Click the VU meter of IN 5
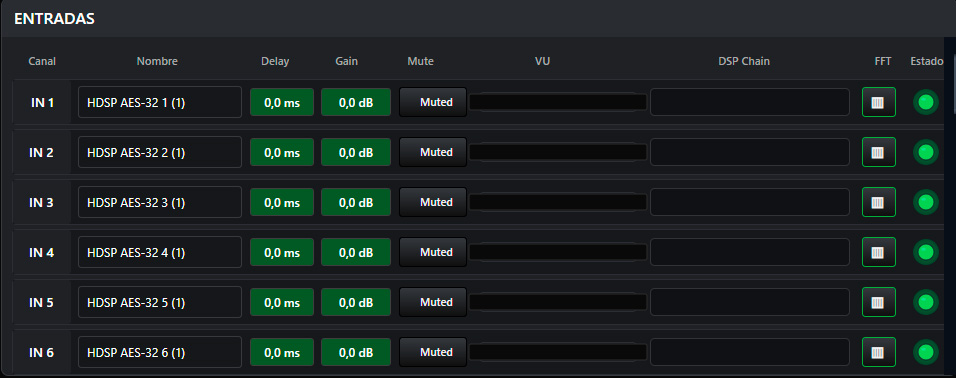Image resolution: width=956 pixels, height=378 pixels. coord(558,302)
